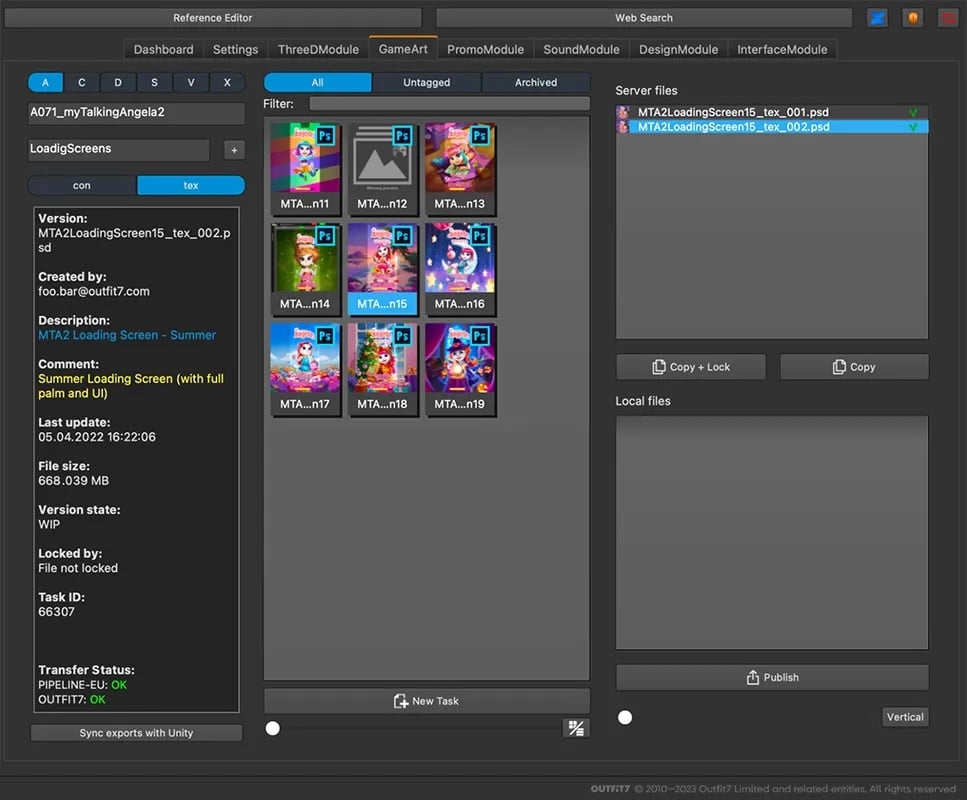This screenshot has height=800, width=967.
Task: Open the A071_myTalkingAngela2 project dropdown
Action: pos(136,113)
